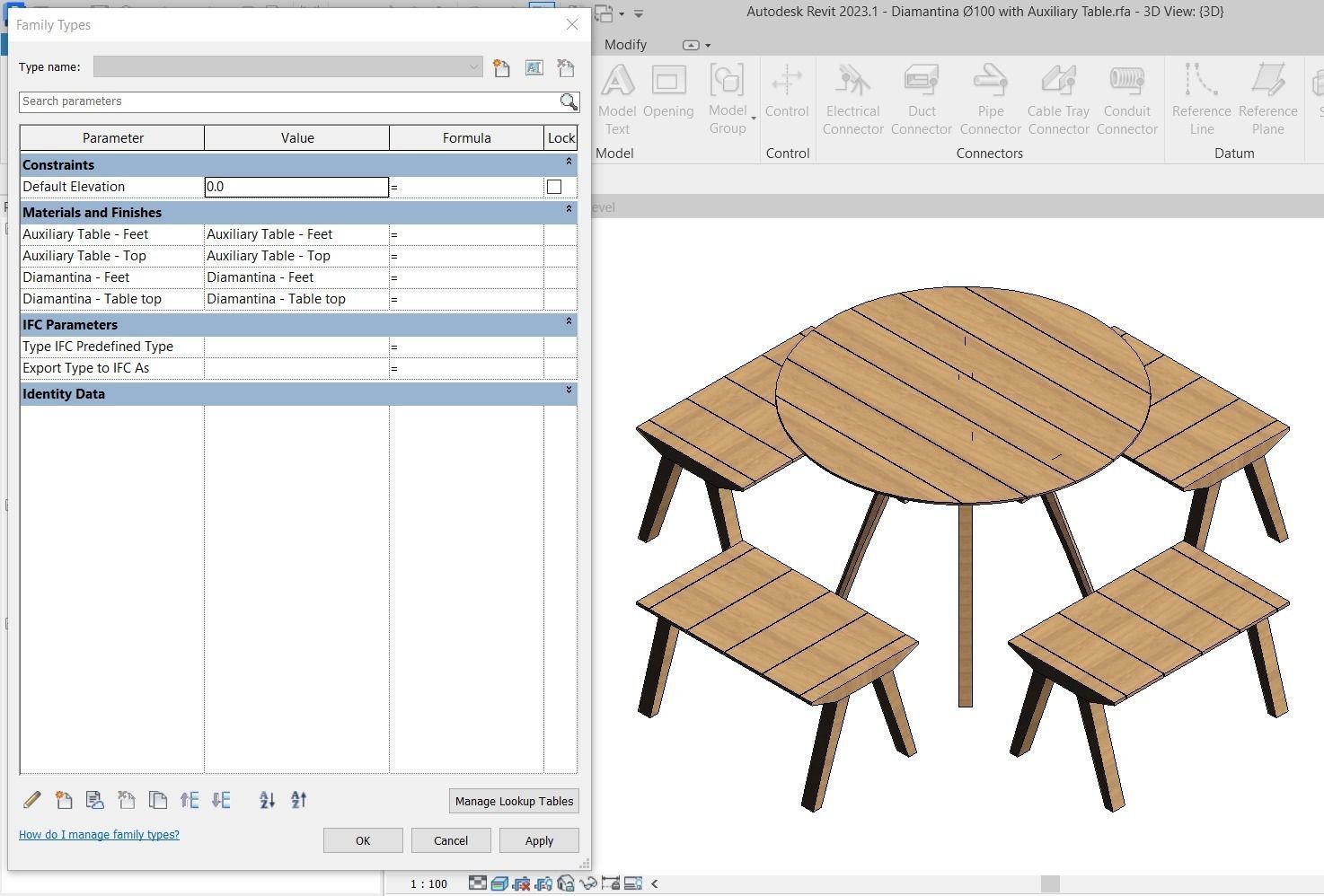Image resolution: width=1324 pixels, height=896 pixels.
Task: Click the Move Parameter Down icon
Action: (x=221, y=799)
